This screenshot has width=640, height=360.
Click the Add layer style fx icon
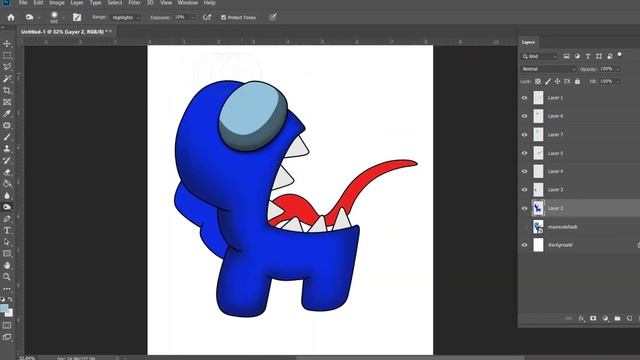[x=581, y=318]
